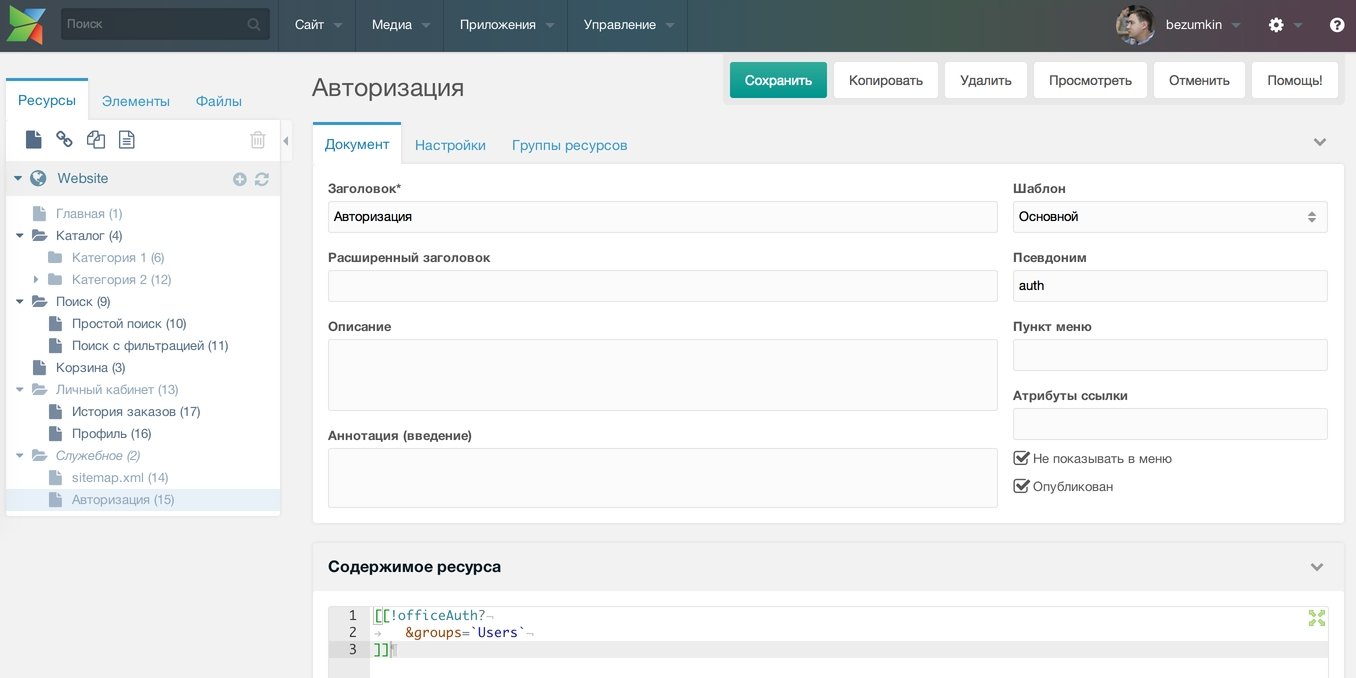The width and height of the screenshot is (1356, 678).
Task: Select the Документ tab
Action: pos(357,144)
